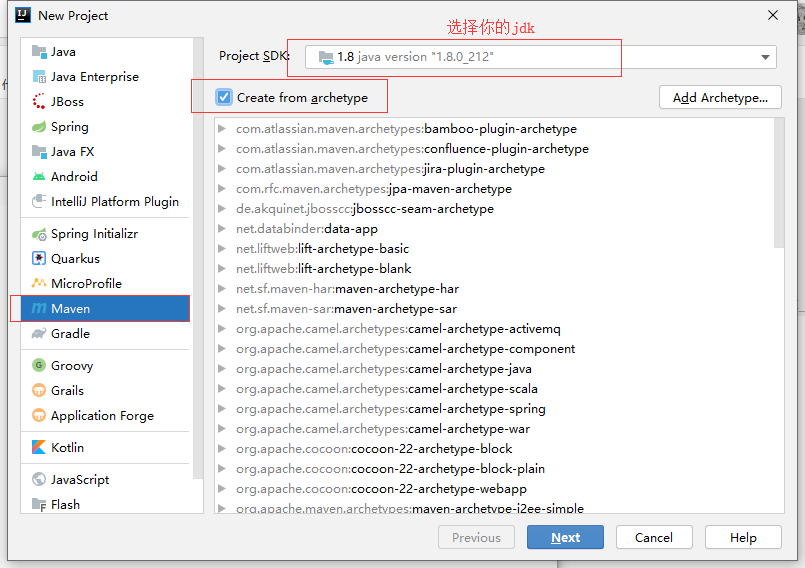Click the archetype list vertical scrollbar
The image size is (805, 568).
779,183
